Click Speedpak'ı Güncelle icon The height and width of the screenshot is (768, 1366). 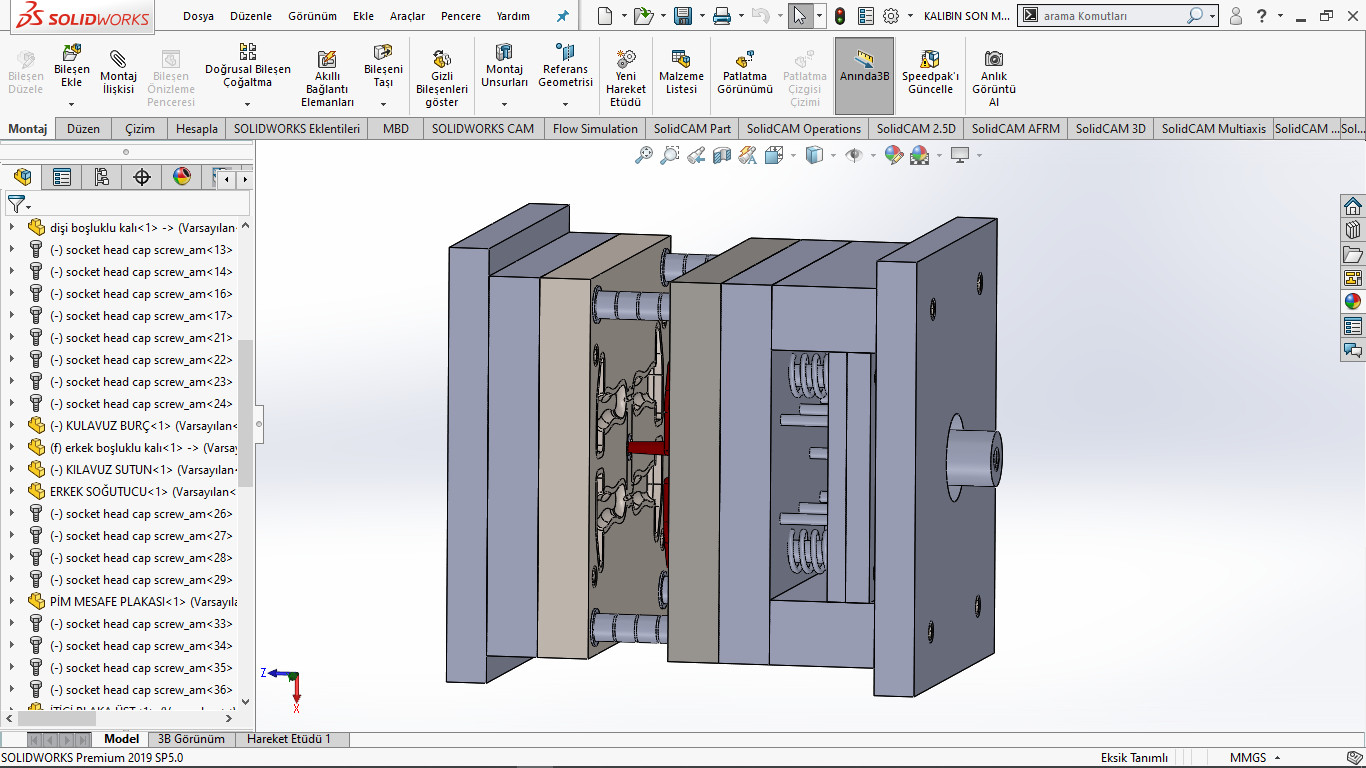coord(930,60)
